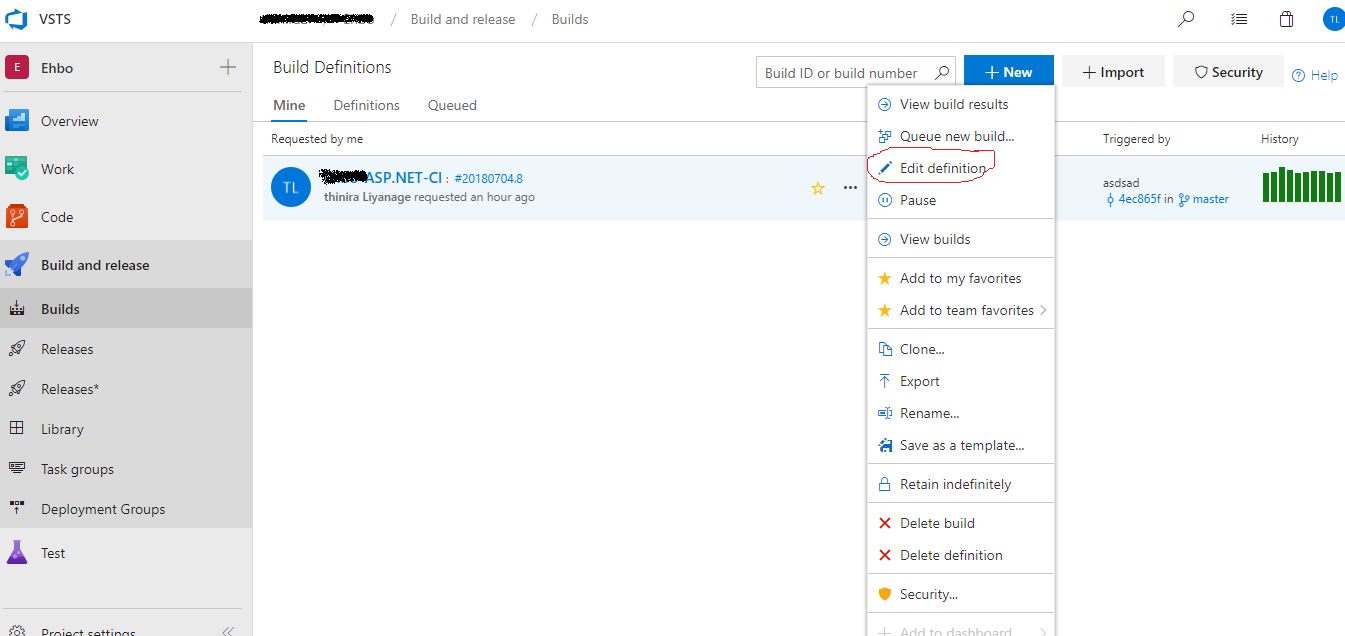Open the ellipsis menu for ASP.NET-CI
This screenshot has width=1345, height=636.
pos(850,188)
